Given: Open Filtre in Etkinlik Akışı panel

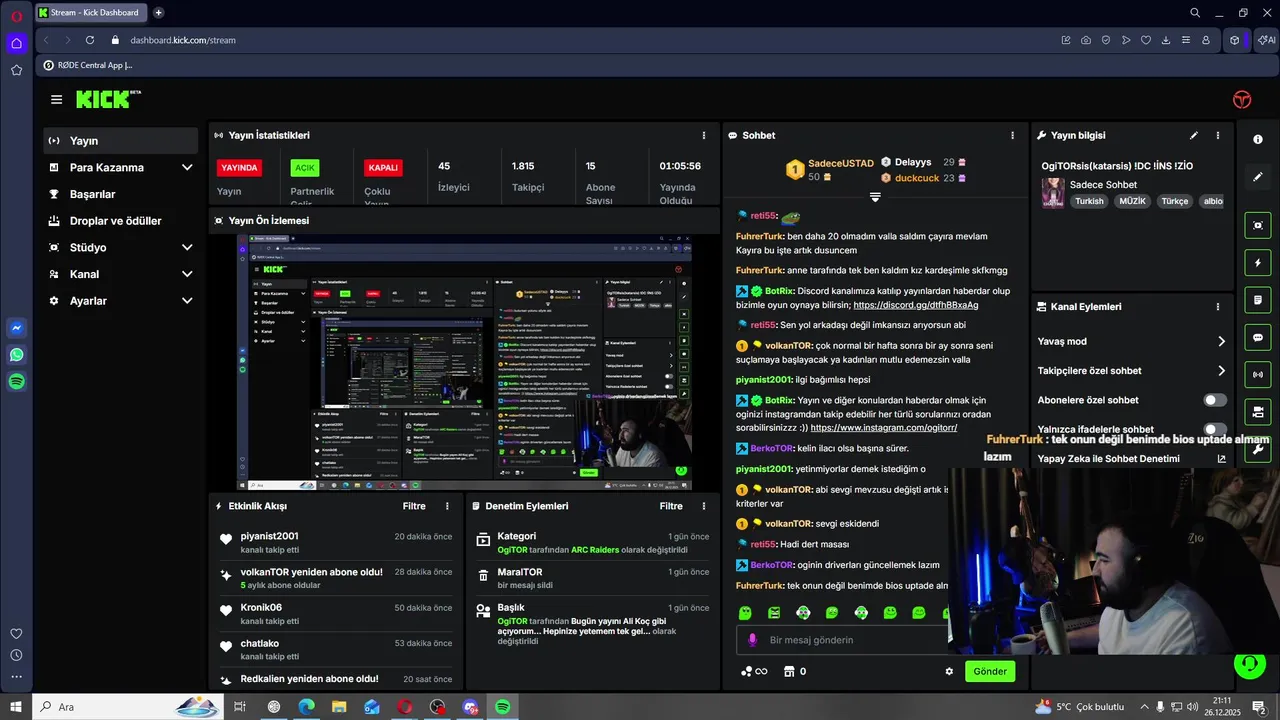Looking at the screenshot, I should pyautogui.click(x=414, y=506).
